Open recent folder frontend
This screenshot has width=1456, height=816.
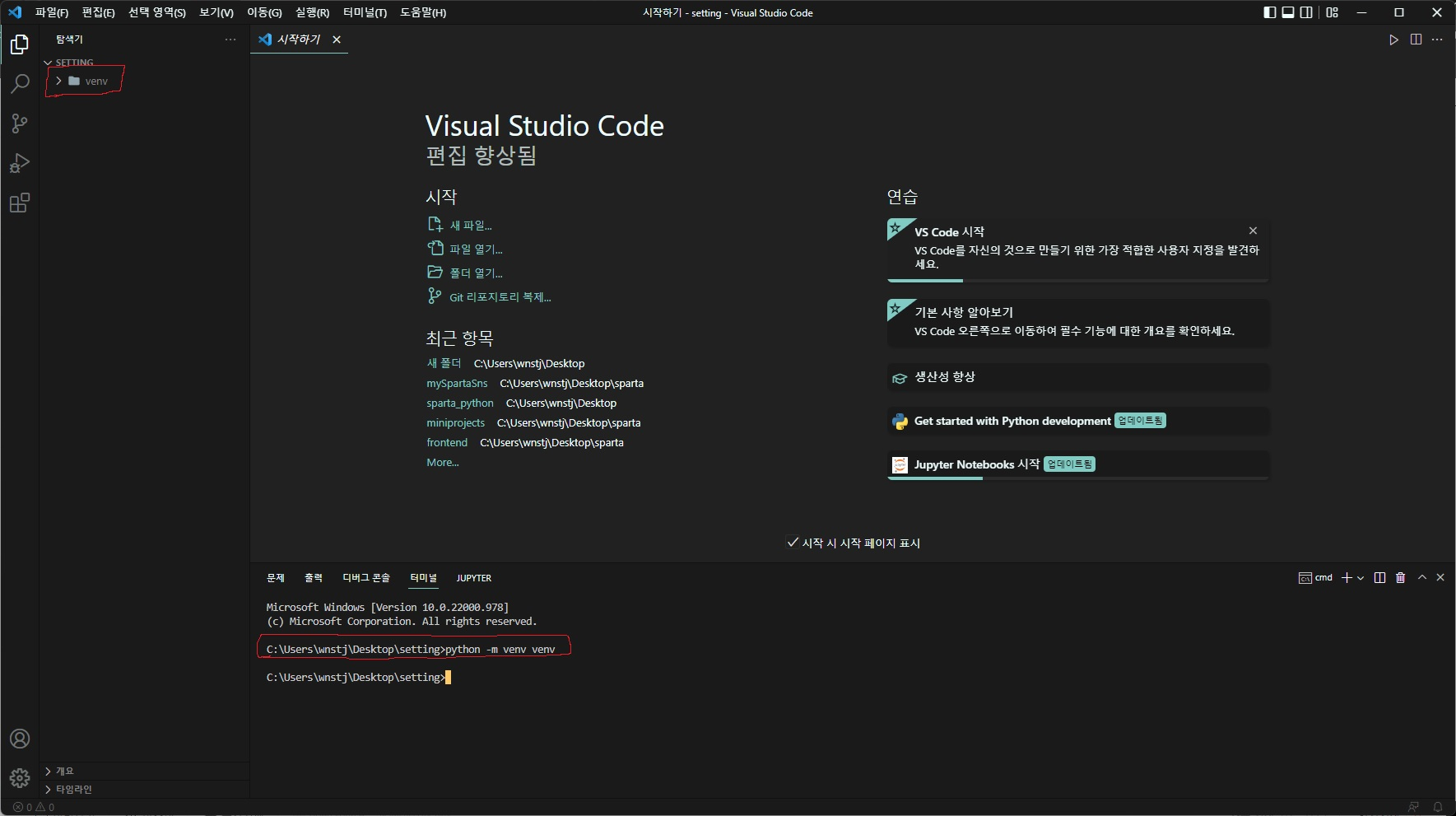pyautogui.click(x=447, y=443)
